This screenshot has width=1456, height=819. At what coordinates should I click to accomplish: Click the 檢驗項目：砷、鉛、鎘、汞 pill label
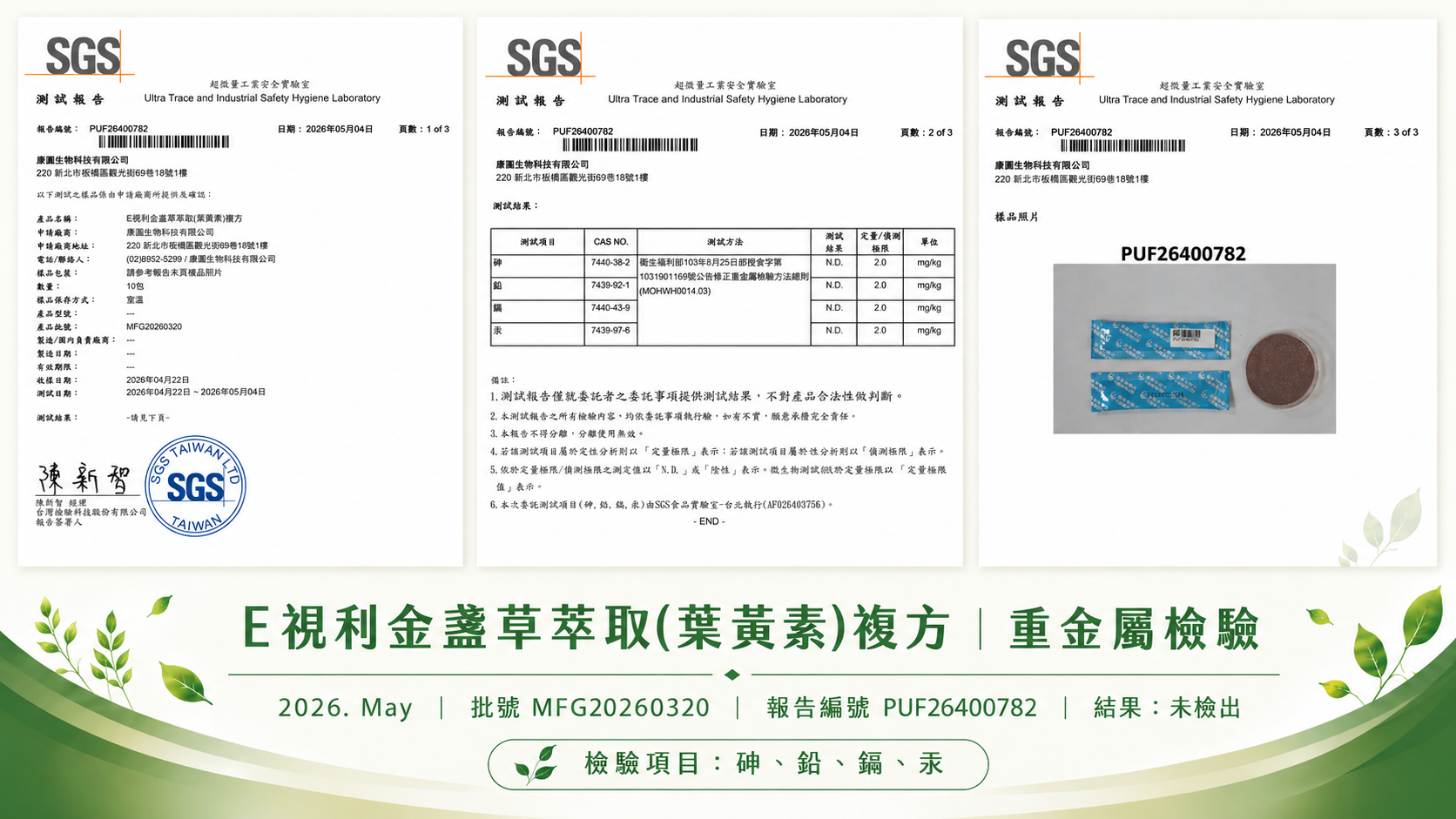tap(765, 764)
